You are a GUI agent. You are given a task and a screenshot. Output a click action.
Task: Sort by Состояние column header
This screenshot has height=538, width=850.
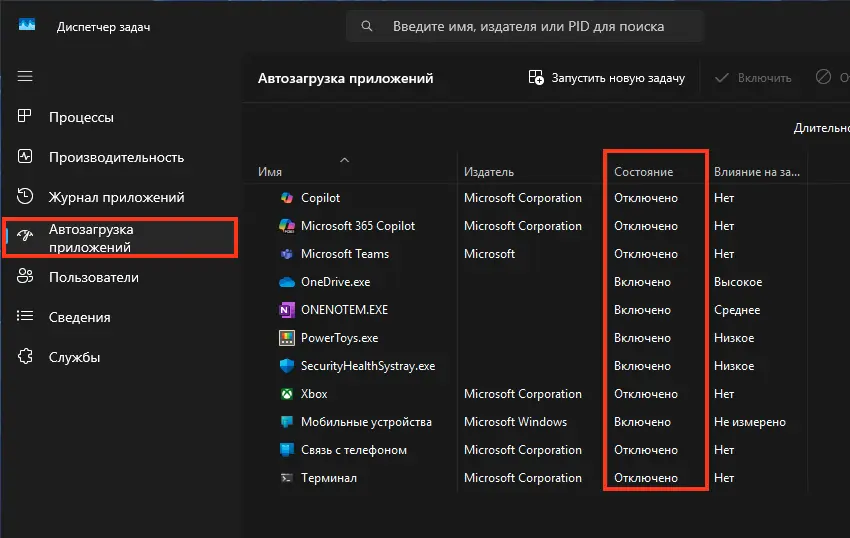tap(643, 172)
